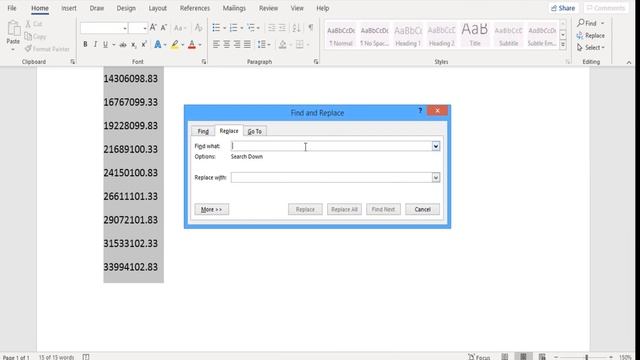Align text left

216,44
